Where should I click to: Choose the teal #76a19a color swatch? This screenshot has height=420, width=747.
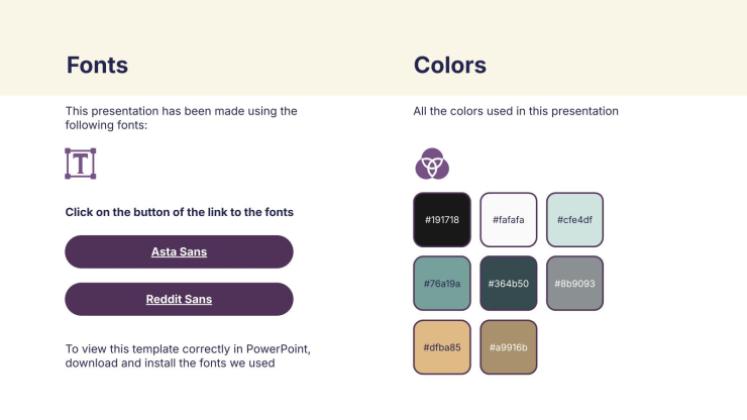click(441, 283)
